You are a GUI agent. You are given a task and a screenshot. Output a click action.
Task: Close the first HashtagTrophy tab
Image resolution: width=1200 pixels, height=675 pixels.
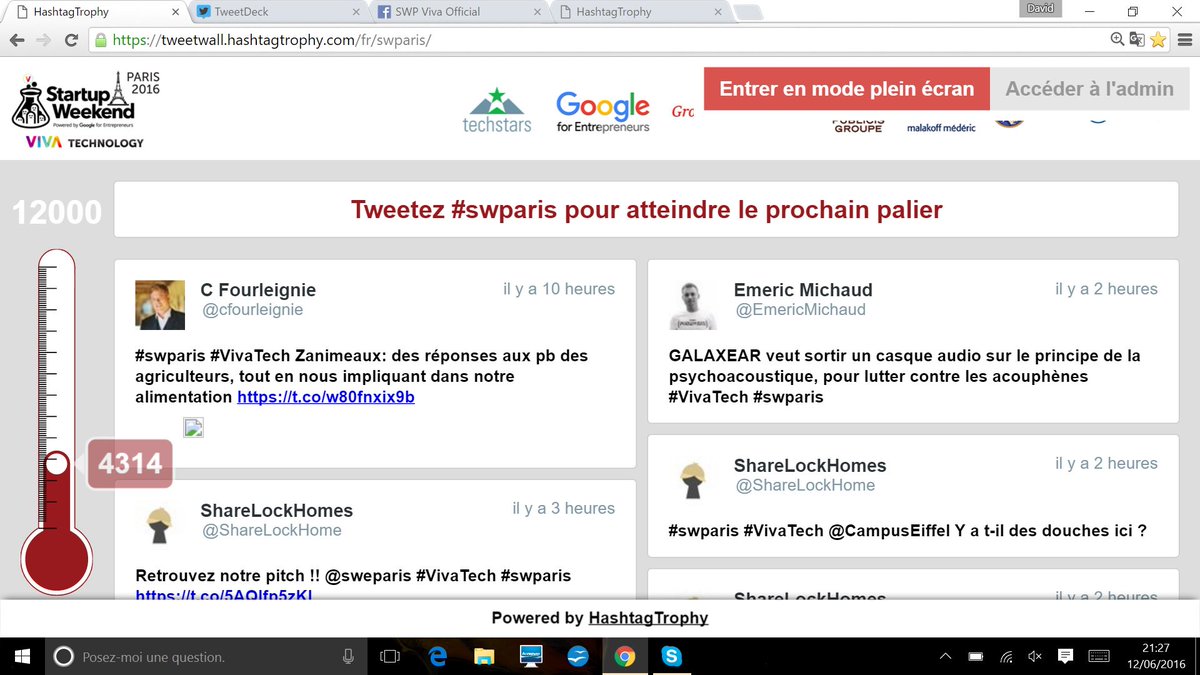177,12
